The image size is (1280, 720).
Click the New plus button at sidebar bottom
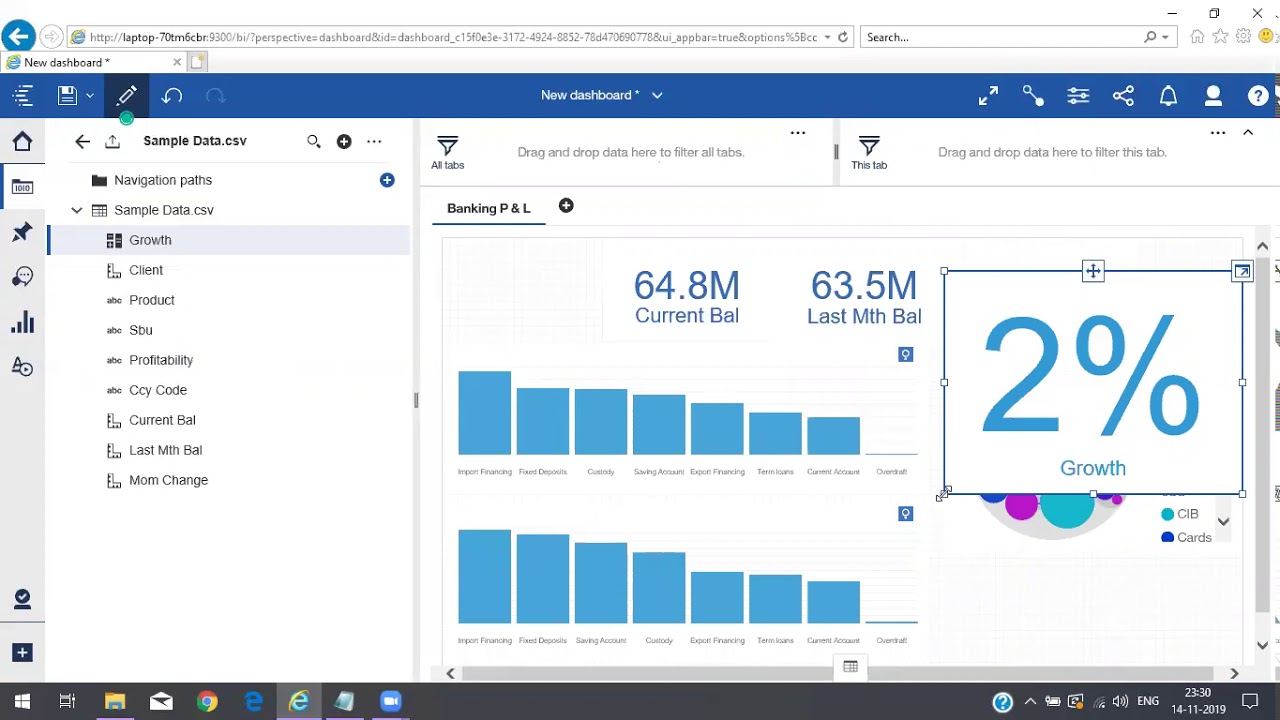[x=22, y=653]
